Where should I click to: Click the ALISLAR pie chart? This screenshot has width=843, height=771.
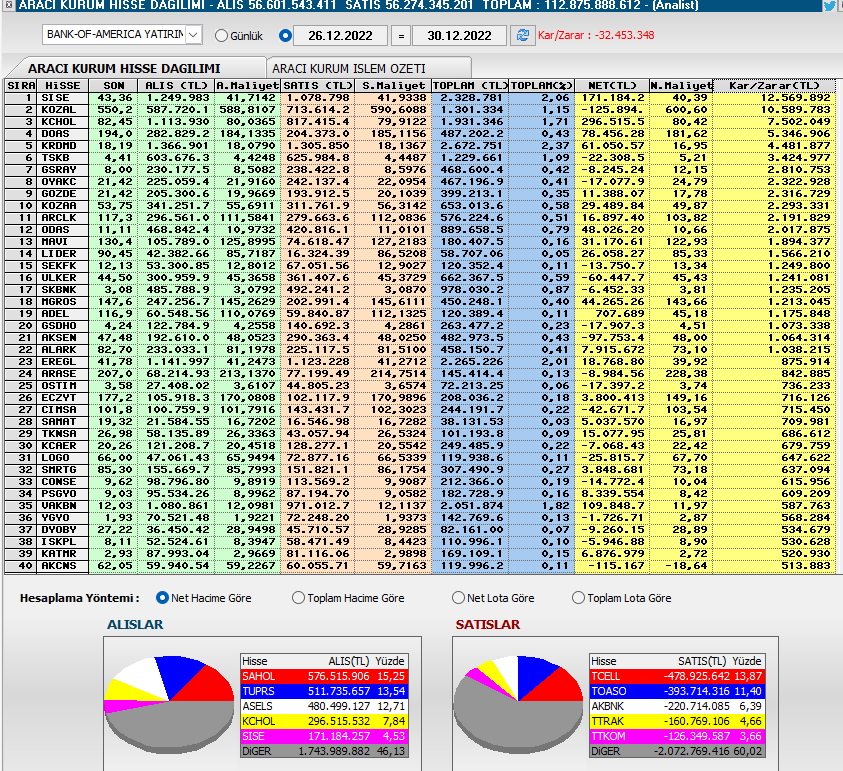[x=169, y=704]
